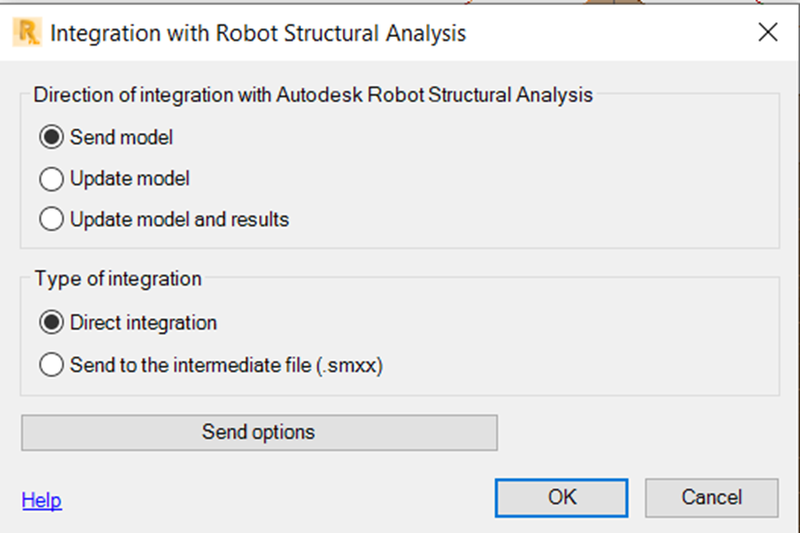Click the 'Type of integration' group heading

click(118, 279)
